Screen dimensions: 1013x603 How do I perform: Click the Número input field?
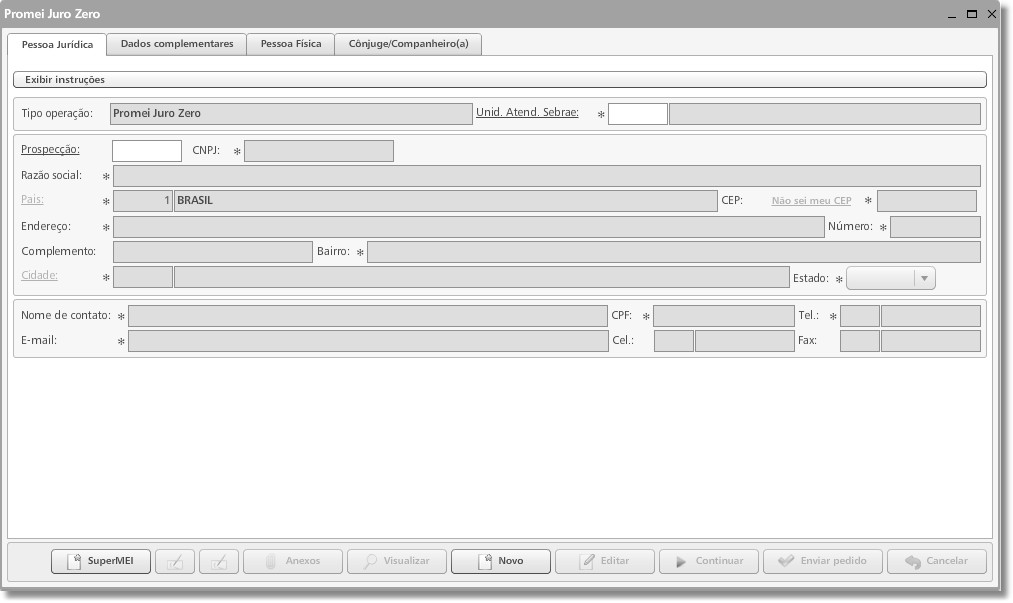pyautogui.click(x=935, y=227)
